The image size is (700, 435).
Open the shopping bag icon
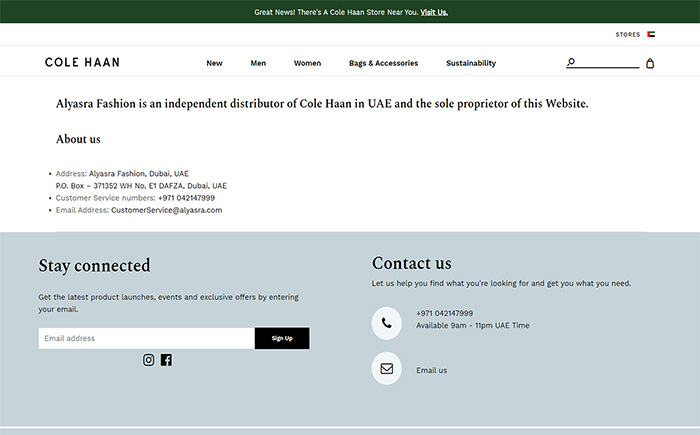(650, 63)
